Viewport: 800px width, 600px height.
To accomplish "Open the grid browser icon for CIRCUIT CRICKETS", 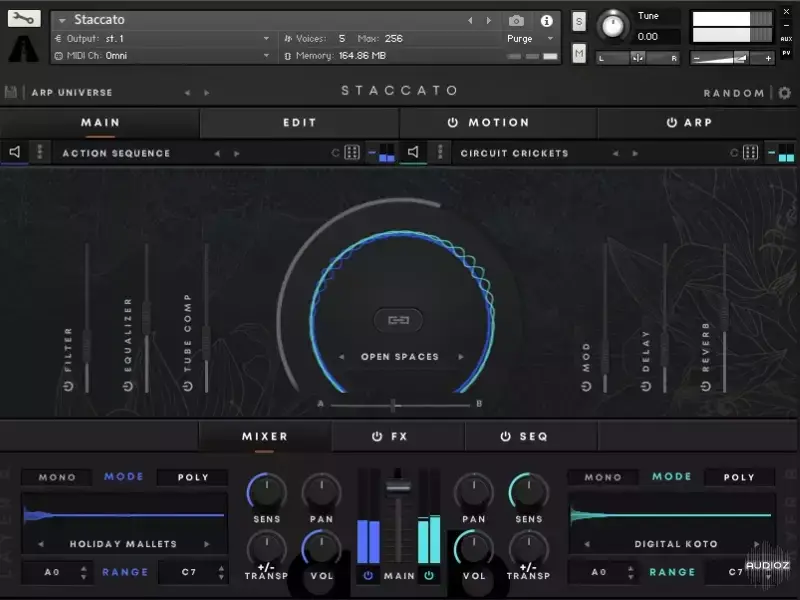I will point(751,153).
